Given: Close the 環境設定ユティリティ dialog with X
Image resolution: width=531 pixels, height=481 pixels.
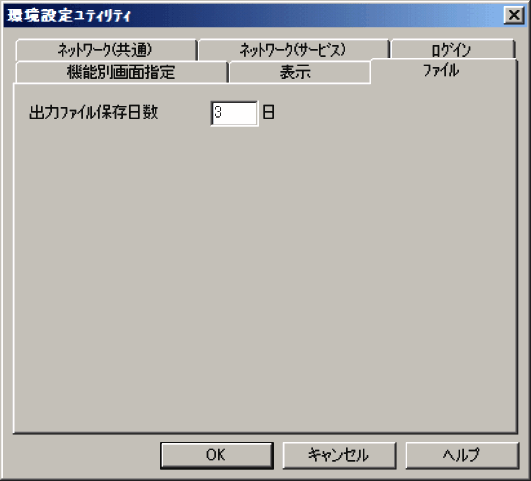Looking at the screenshot, I should point(514,15).
